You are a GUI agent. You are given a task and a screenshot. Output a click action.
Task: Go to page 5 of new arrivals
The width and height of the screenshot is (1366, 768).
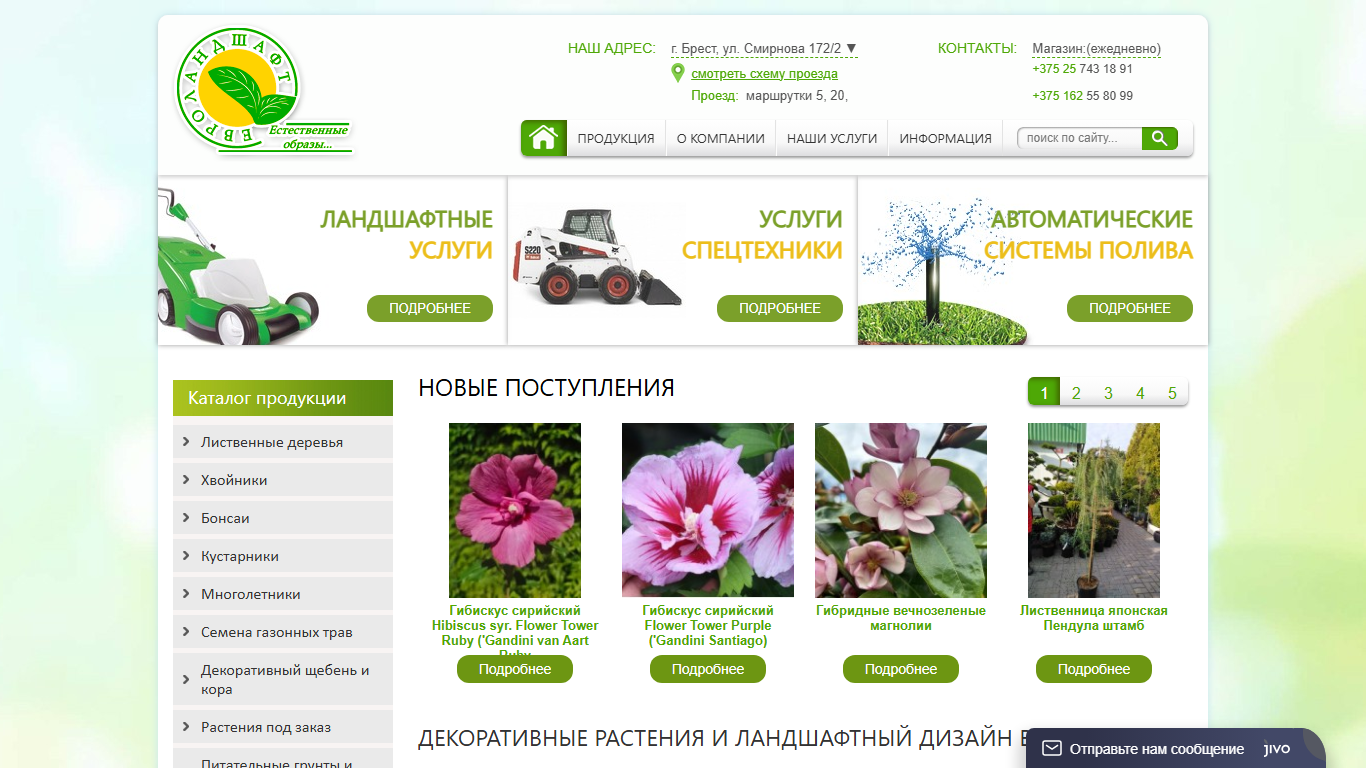pyautogui.click(x=1172, y=393)
